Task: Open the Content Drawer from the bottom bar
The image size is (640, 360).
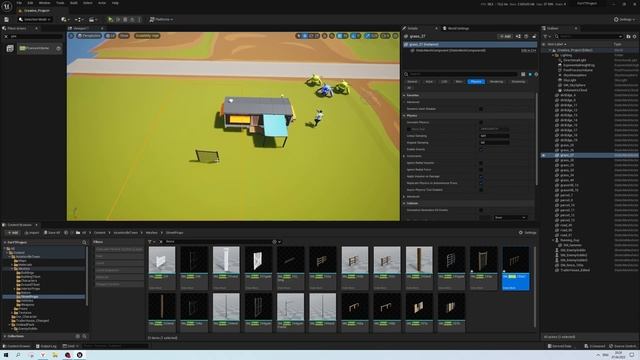Action: pos(17,346)
